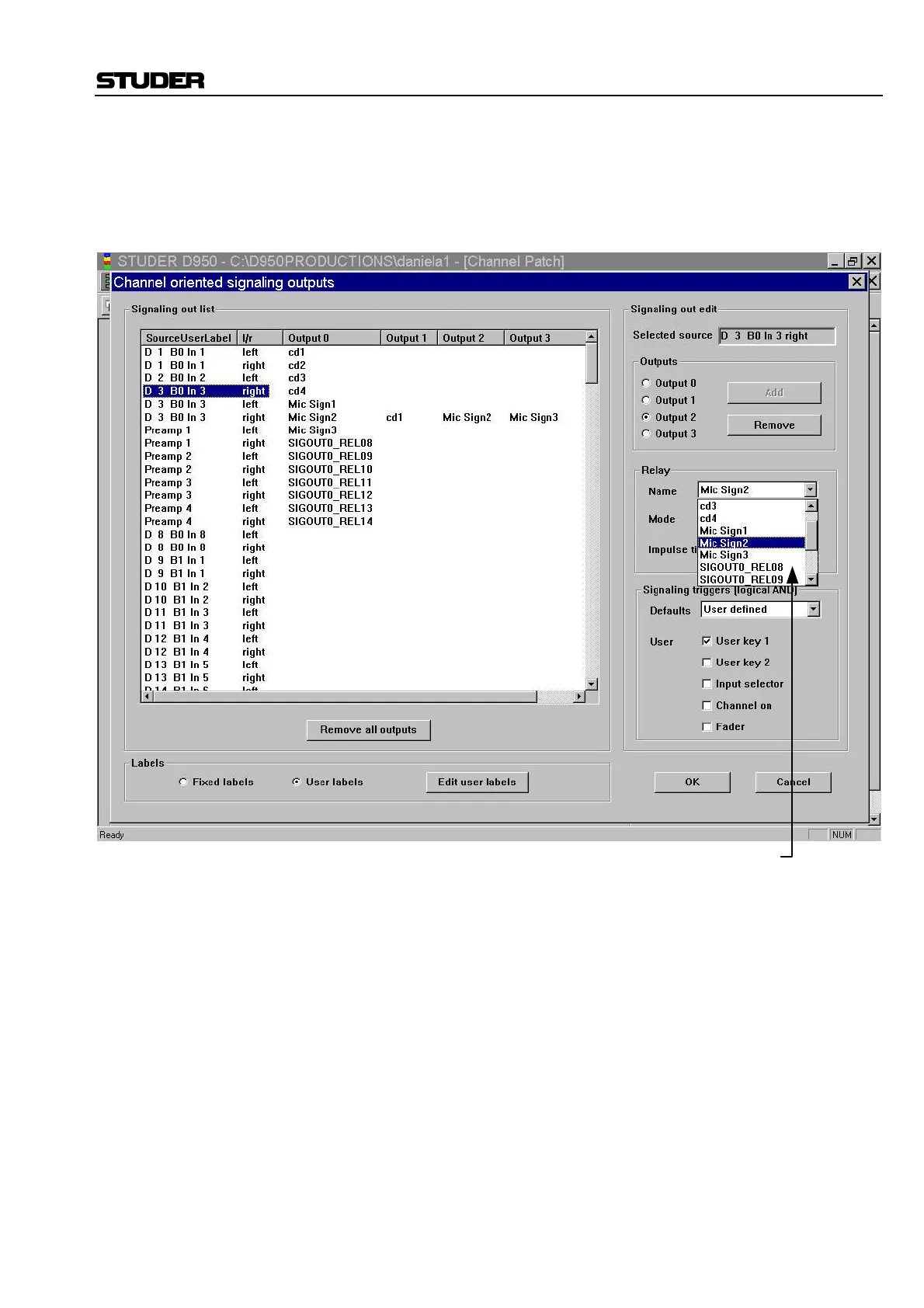Enable Fader trigger checkbox
924x1308 pixels.
click(x=707, y=727)
